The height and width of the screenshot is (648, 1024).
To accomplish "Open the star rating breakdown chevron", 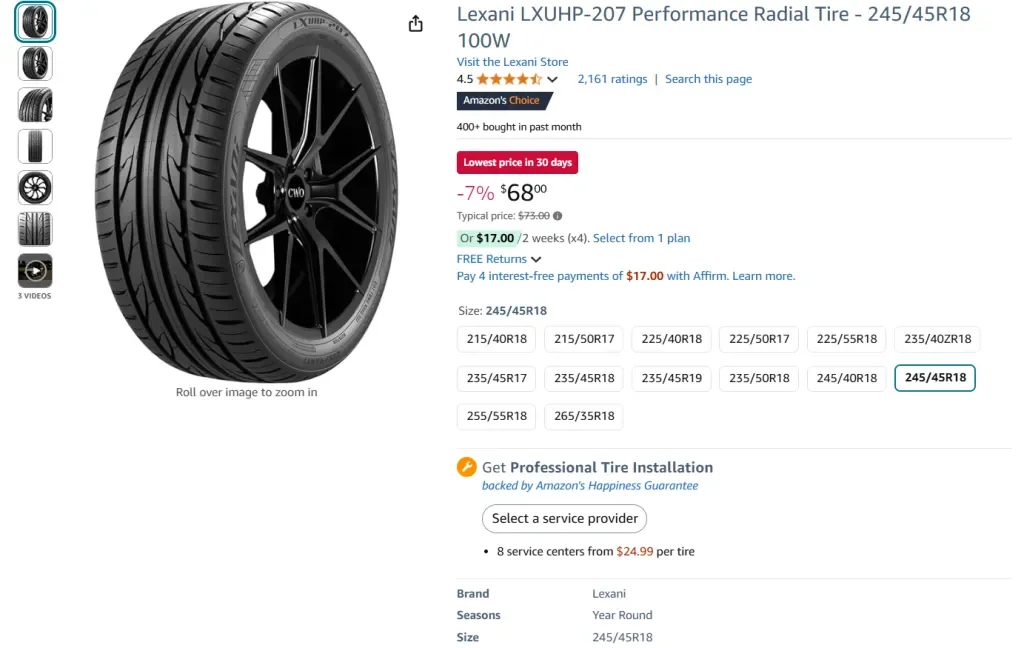I will coord(552,80).
